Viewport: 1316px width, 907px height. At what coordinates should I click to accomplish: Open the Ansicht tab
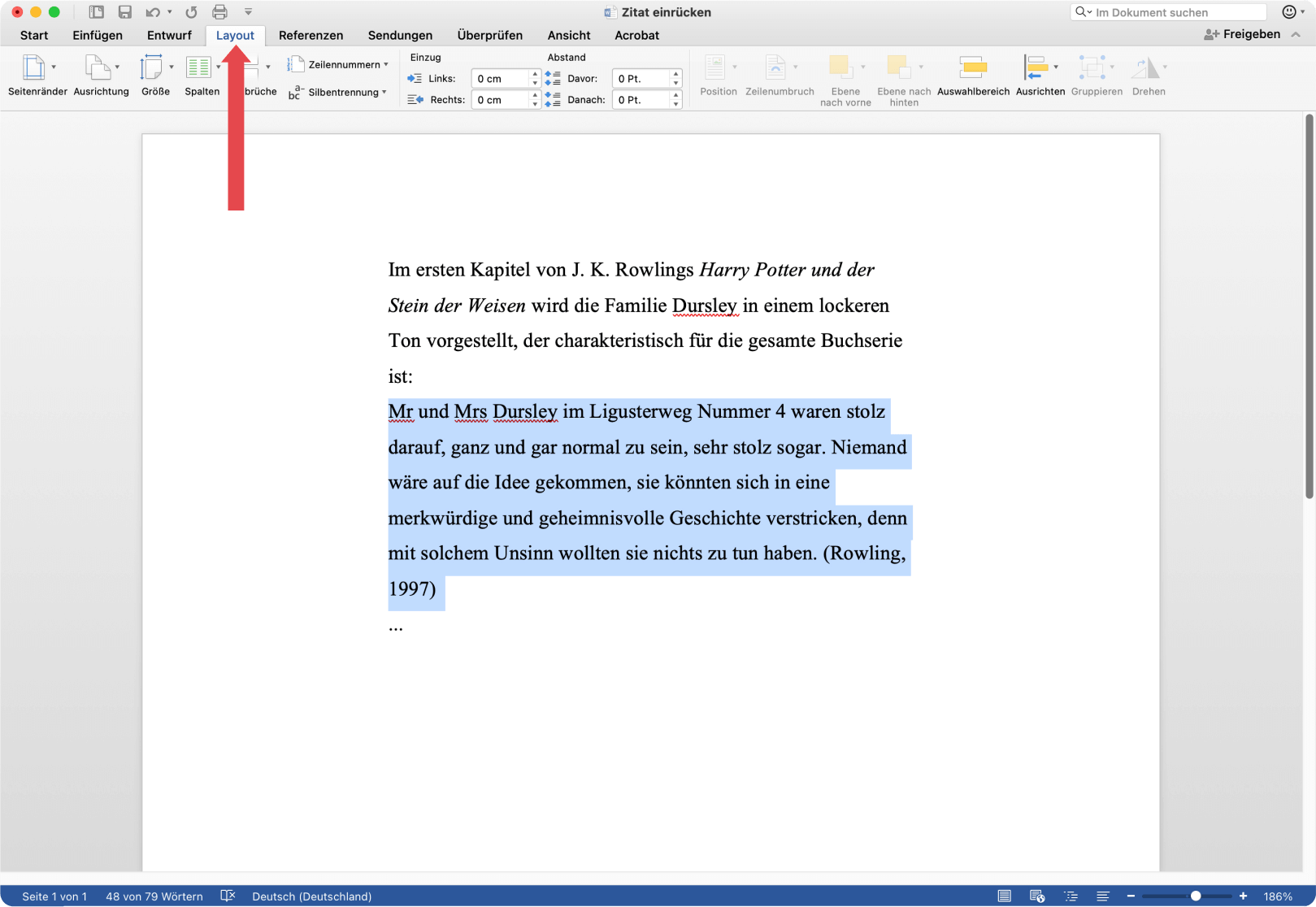pos(569,35)
